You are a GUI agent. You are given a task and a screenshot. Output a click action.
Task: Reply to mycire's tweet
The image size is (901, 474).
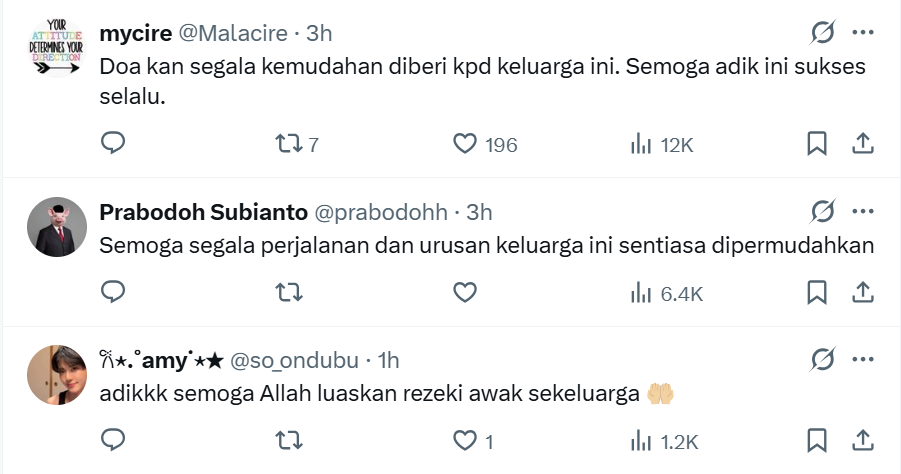(x=113, y=144)
